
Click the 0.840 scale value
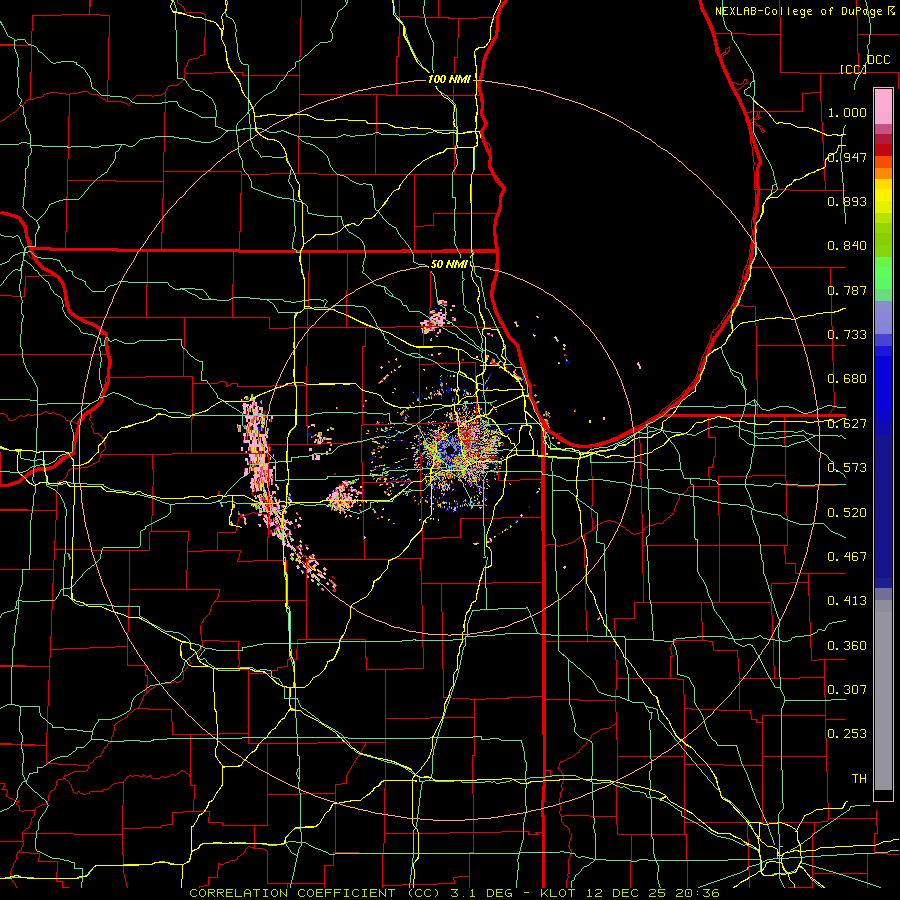point(847,246)
